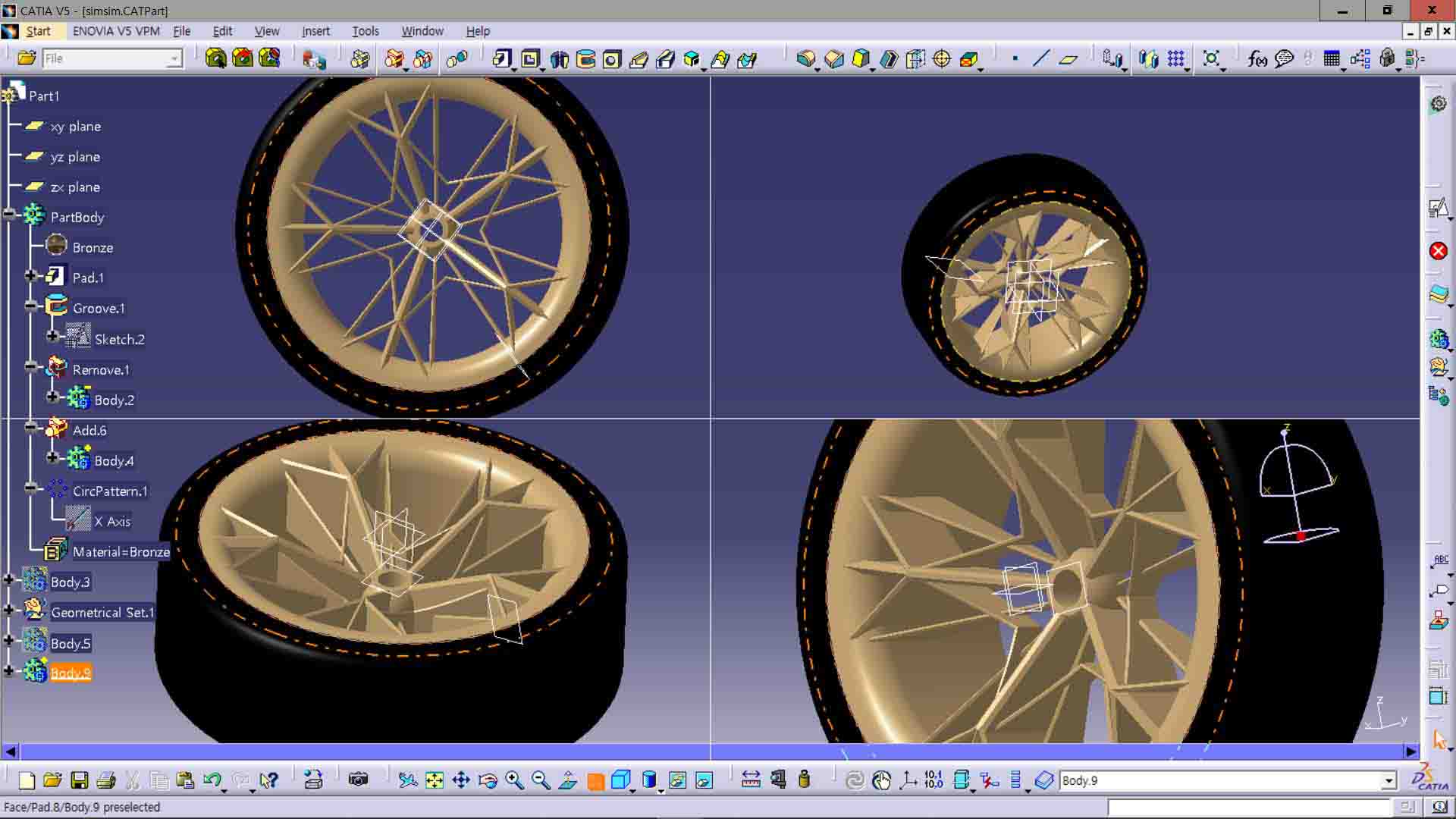Select the X Axis item
This screenshot has height=819, width=1456.
pos(112,522)
